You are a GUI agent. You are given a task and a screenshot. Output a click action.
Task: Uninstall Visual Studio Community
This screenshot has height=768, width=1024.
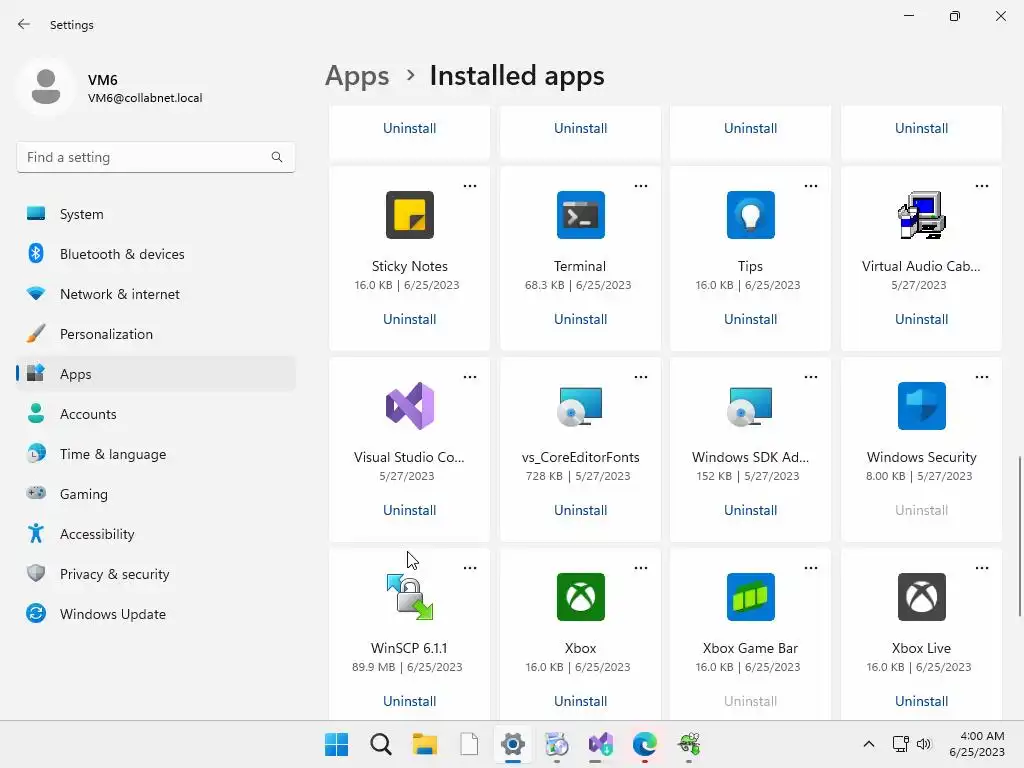(409, 510)
